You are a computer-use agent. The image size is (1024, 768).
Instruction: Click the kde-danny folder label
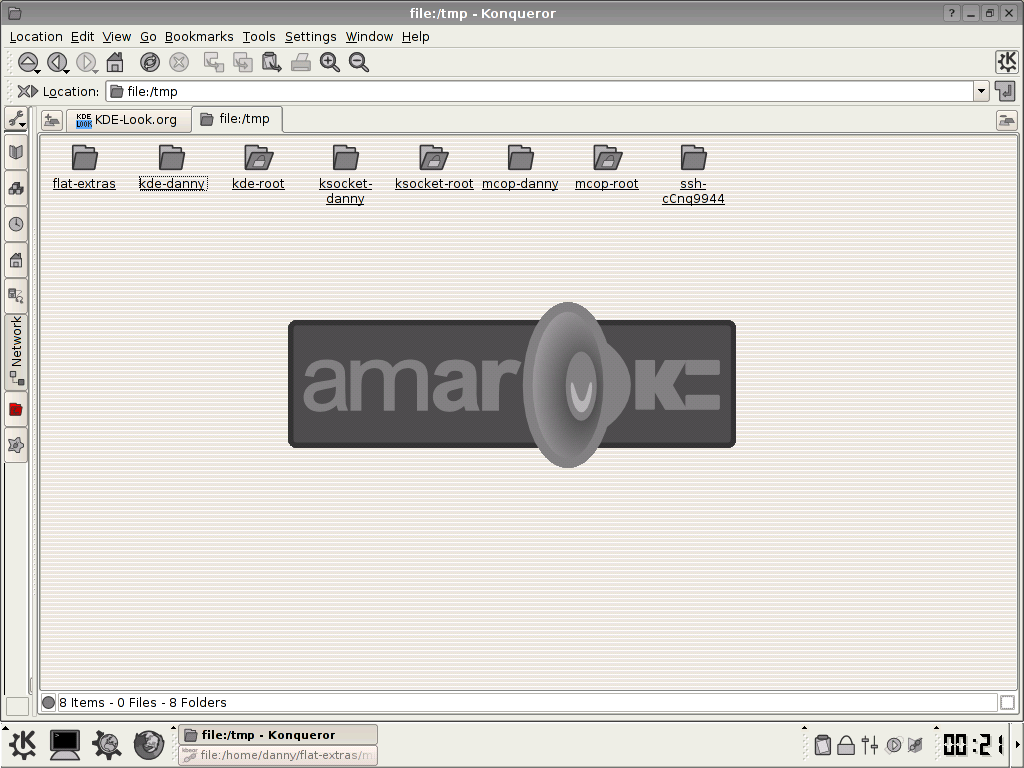click(x=172, y=184)
